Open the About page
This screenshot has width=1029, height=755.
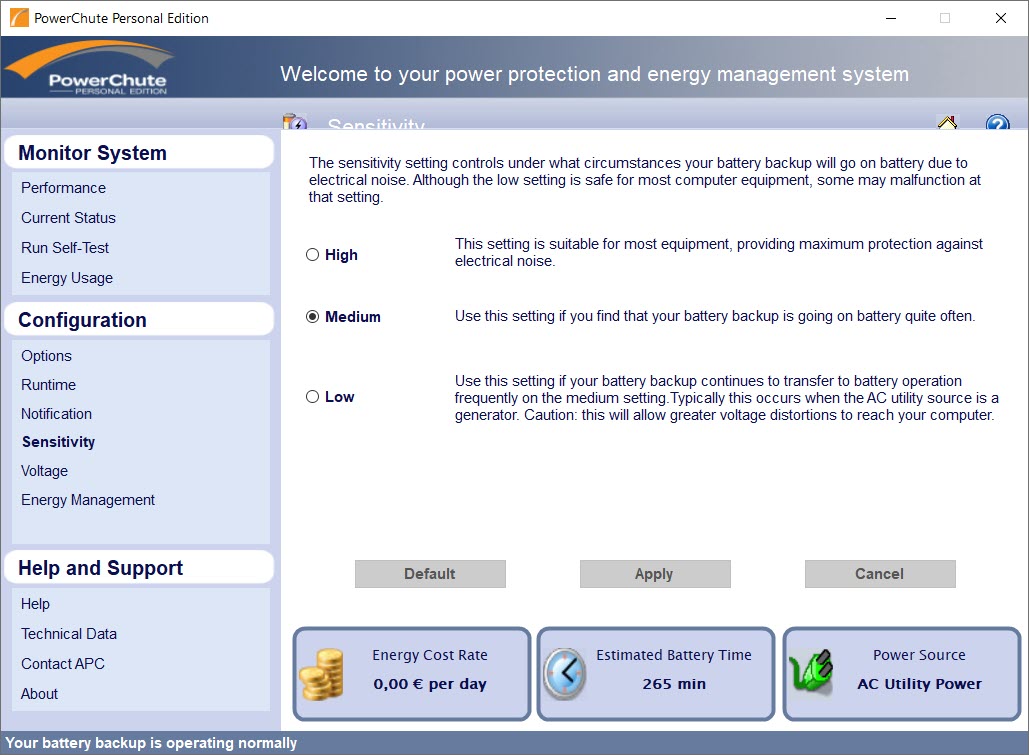click(x=39, y=694)
